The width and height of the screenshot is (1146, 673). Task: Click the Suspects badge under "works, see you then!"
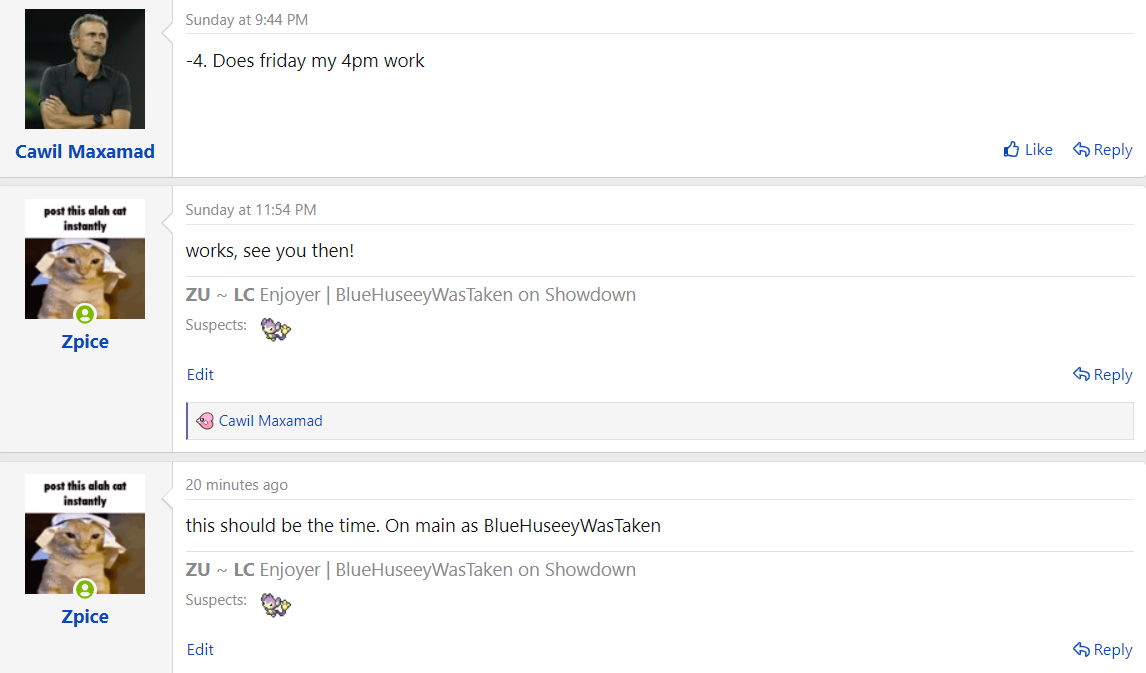point(275,329)
